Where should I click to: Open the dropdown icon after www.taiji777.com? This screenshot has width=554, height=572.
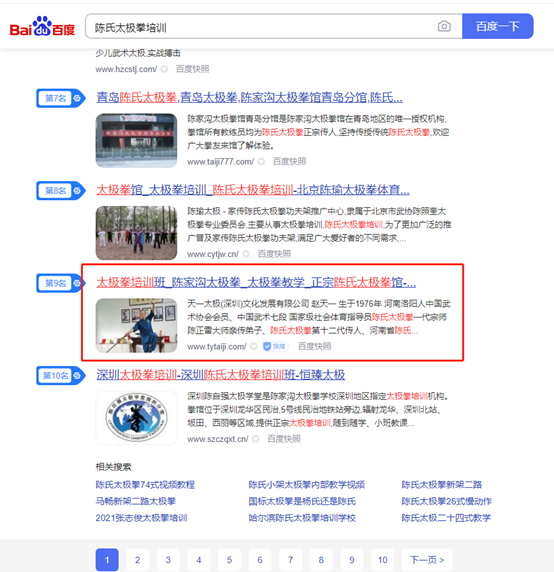pos(261,162)
